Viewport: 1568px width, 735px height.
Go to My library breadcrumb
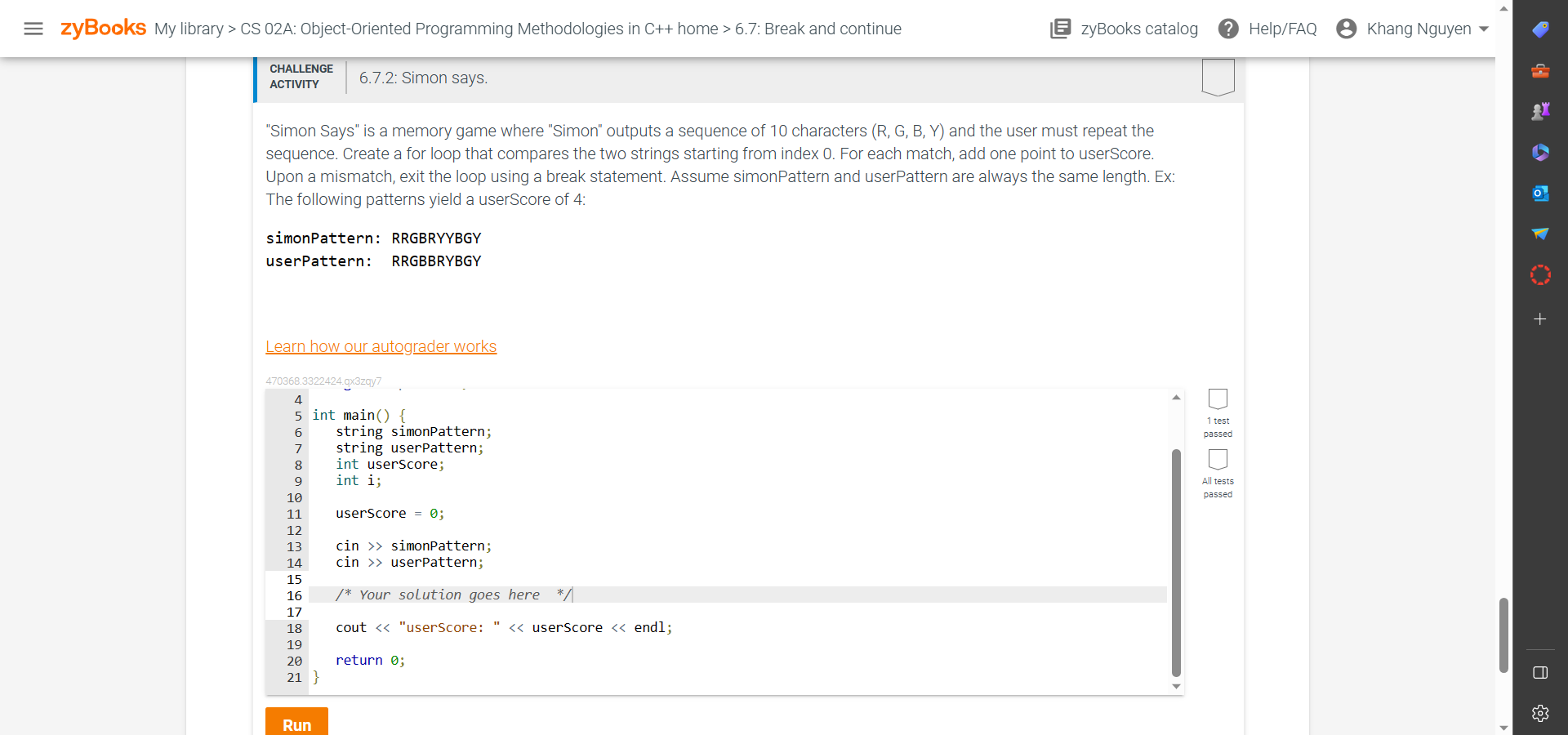[x=189, y=29]
